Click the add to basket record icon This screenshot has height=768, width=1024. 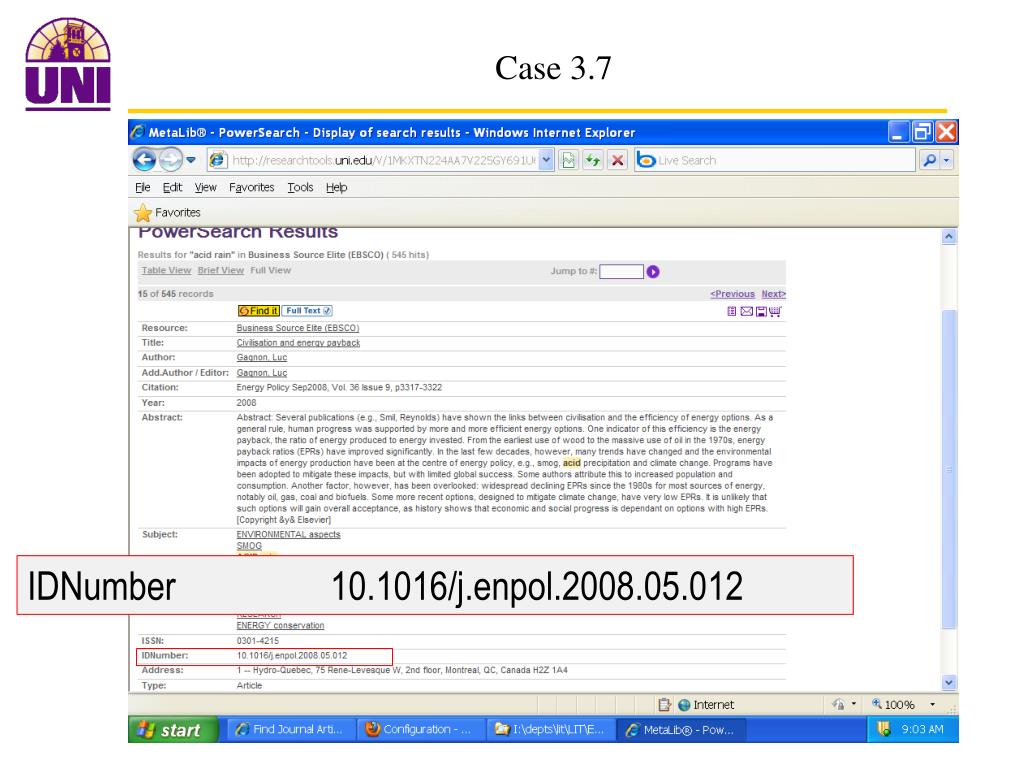[731, 312]
